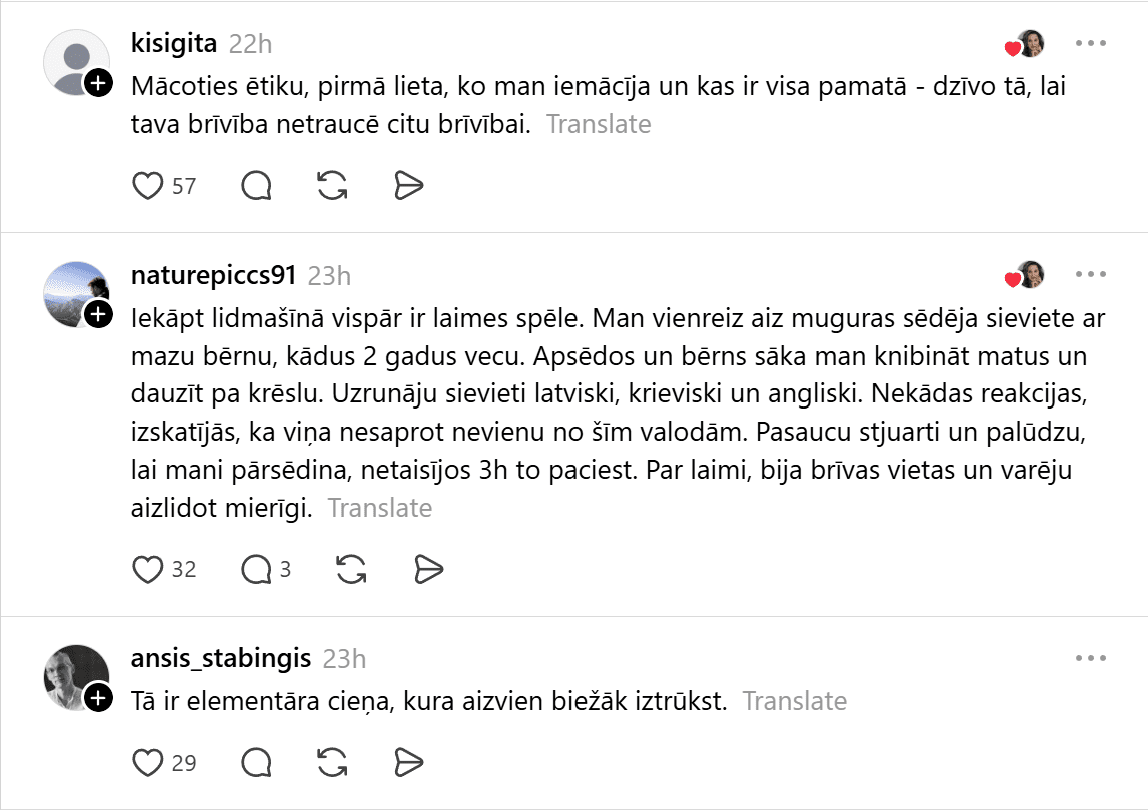Screen dimensions: 1148x810
Task: Translate kisigita's comment
Action: [x=598, y=124]
